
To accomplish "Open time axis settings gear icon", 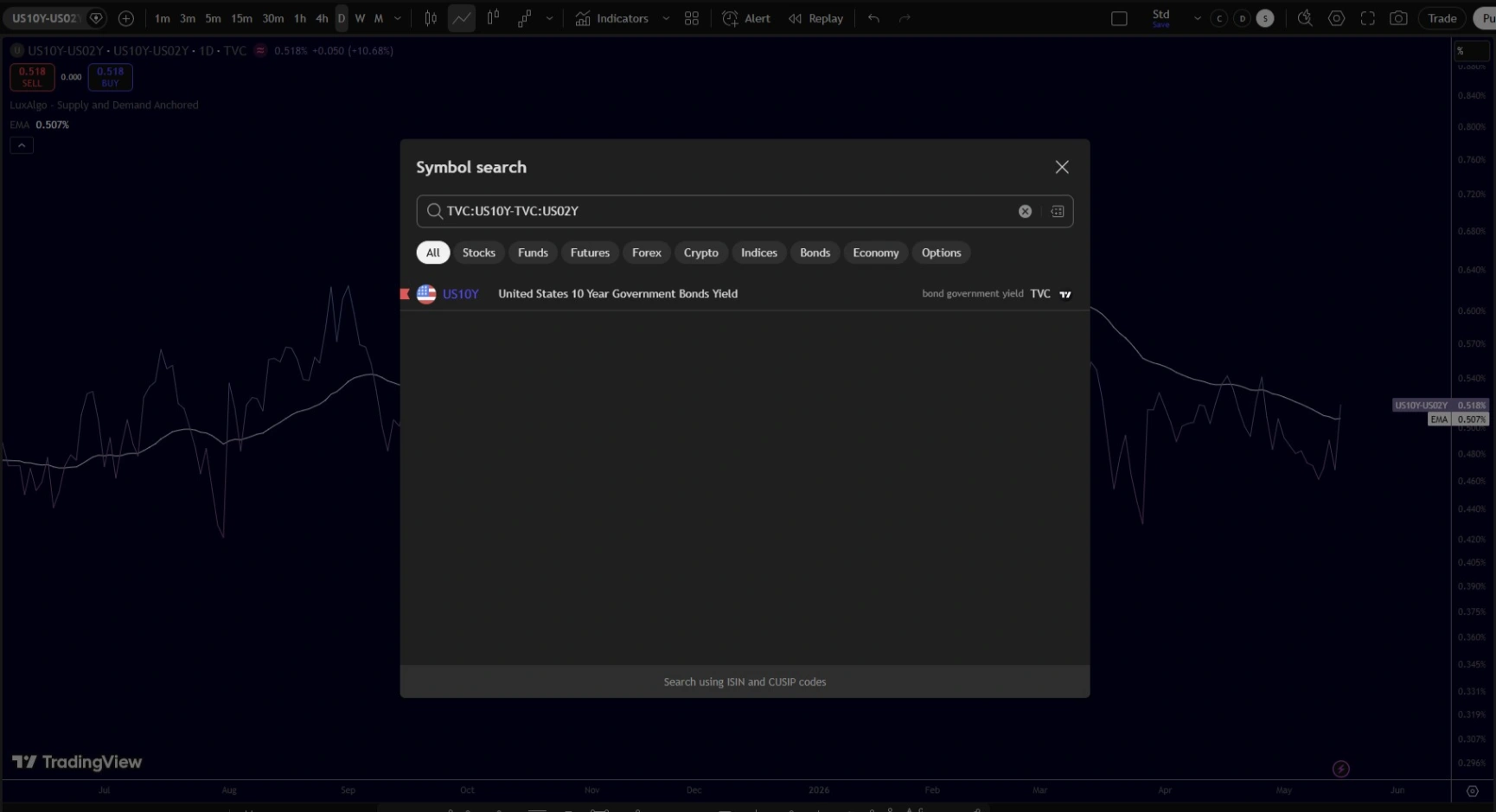I will (x=1473, y=790).
